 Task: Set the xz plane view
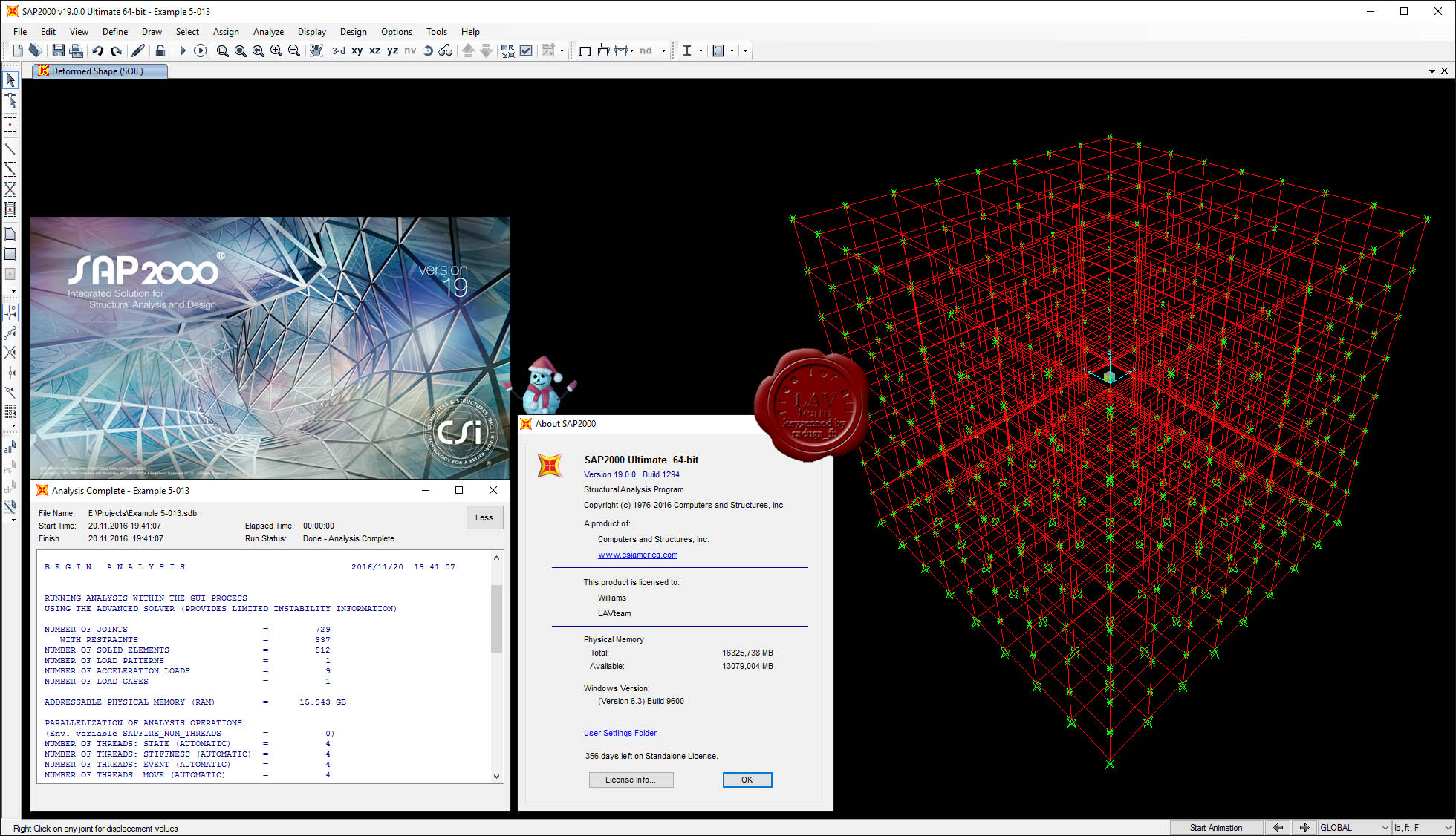375,50
